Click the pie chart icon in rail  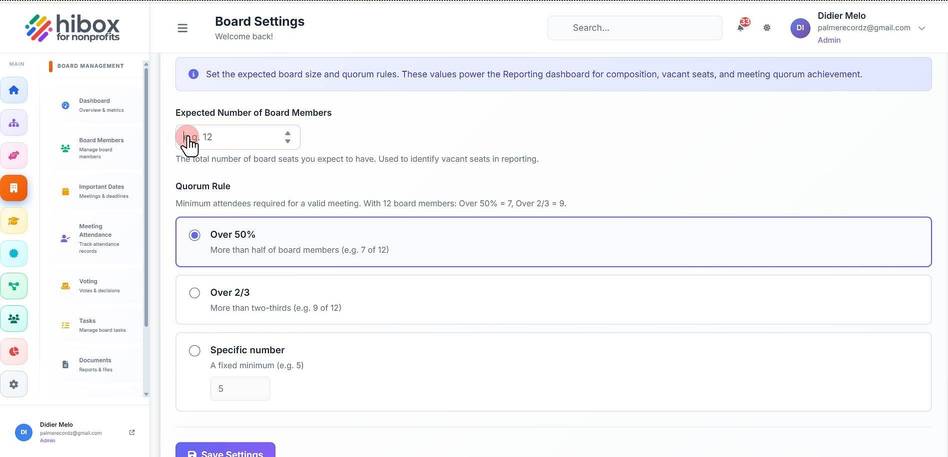(x=14, y=351)
